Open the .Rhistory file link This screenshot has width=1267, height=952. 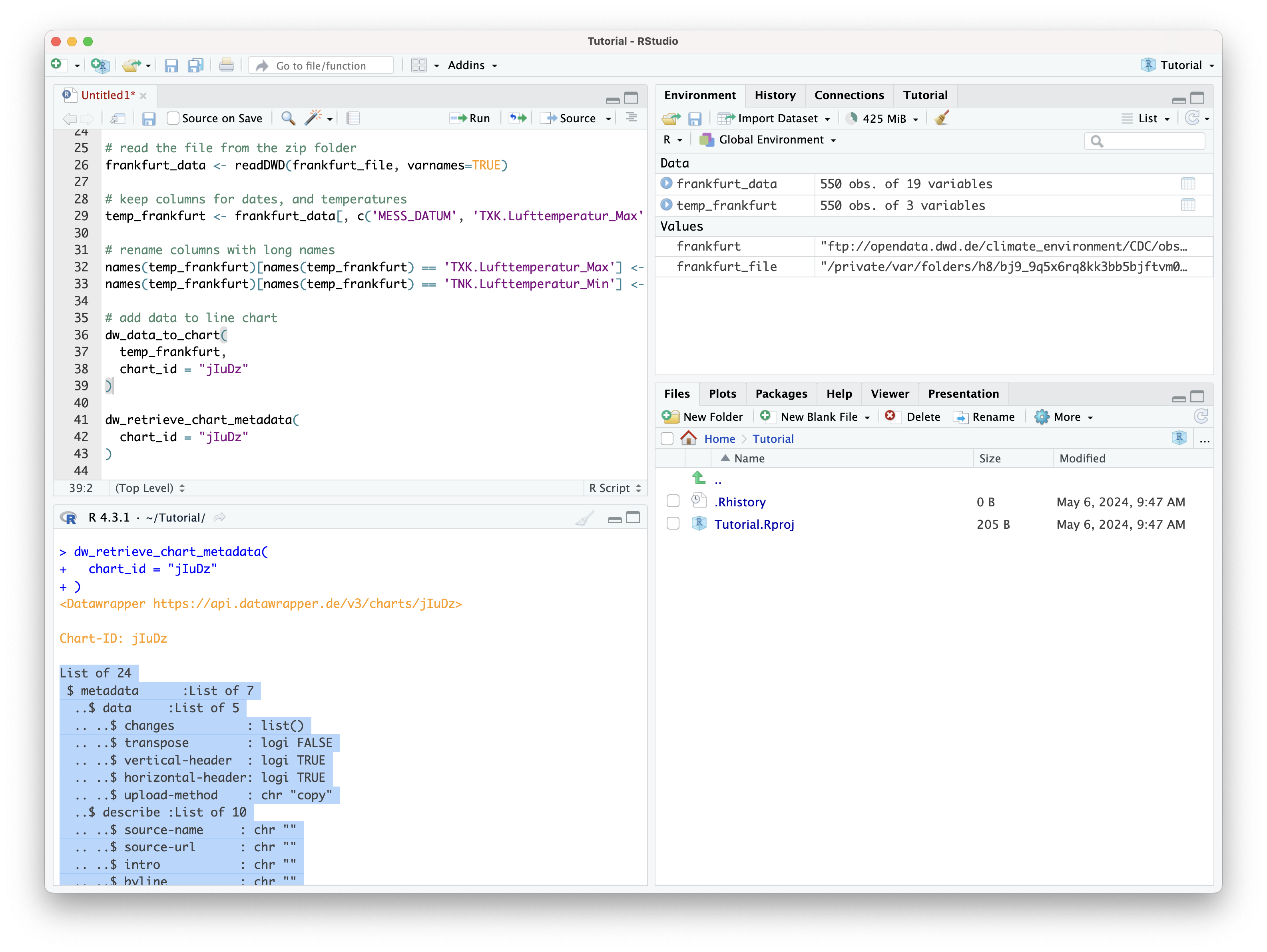pyautogui.click(x=739, y=502)
